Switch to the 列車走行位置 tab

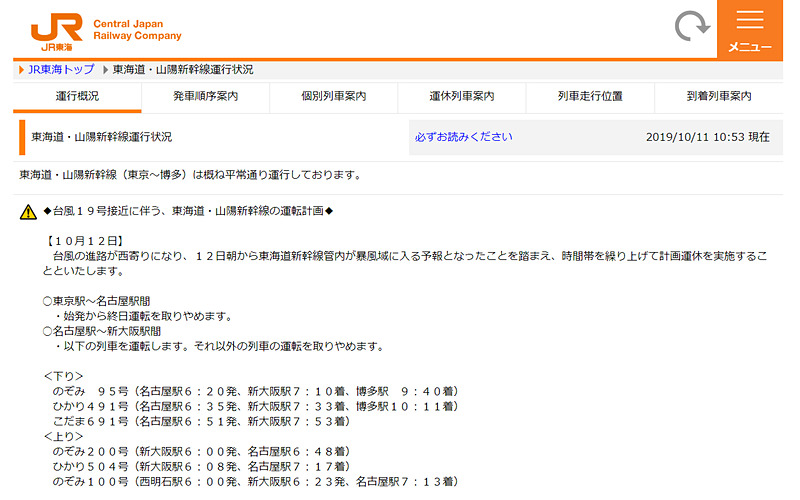point(590,96)
